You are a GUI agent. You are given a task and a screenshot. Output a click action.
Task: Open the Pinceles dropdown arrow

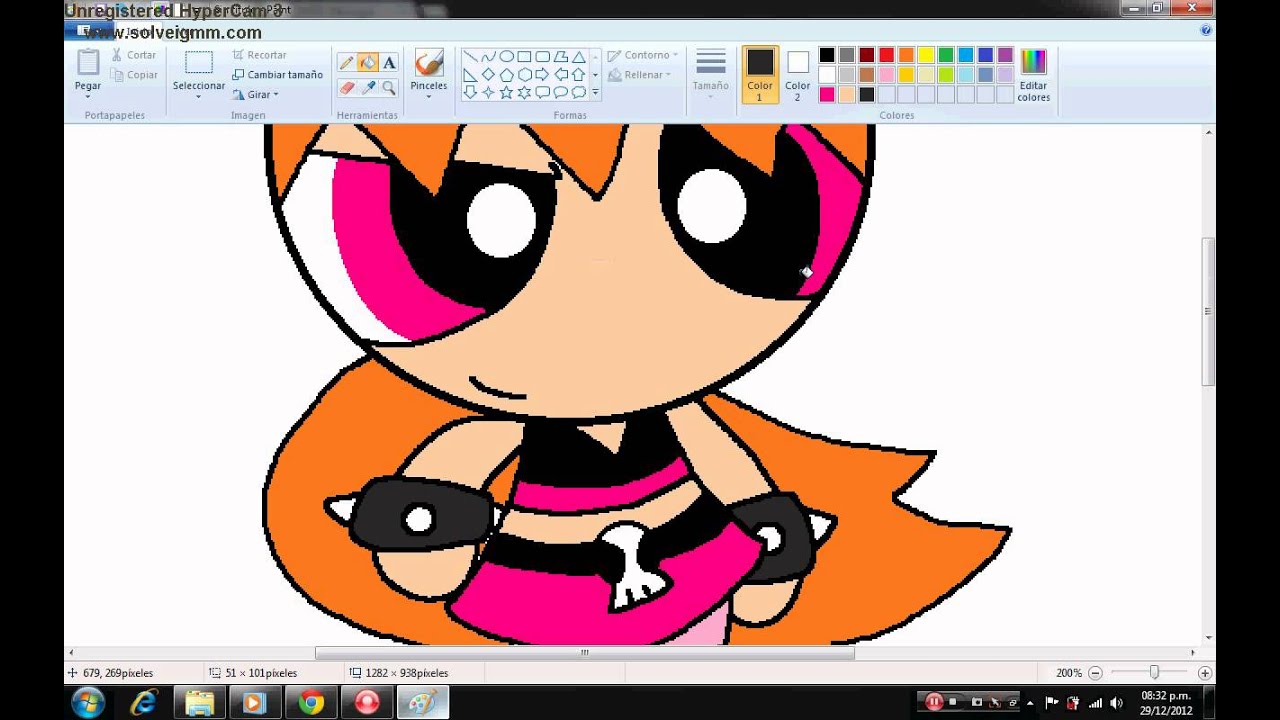pyautogui.click(x=429, y=96)
